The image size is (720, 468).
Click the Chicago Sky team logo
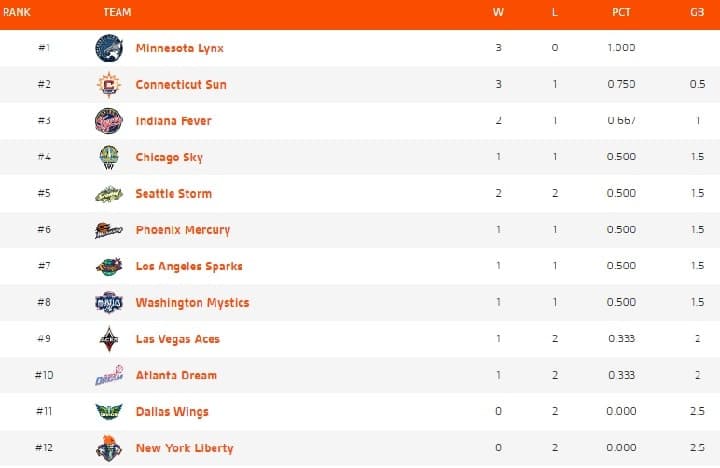pos(108,157)
